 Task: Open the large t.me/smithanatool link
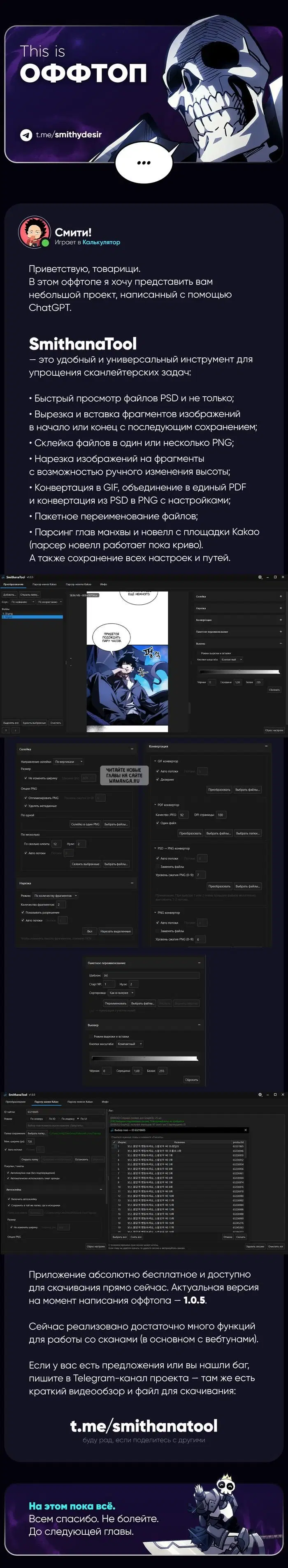[x=144, y=1426]
